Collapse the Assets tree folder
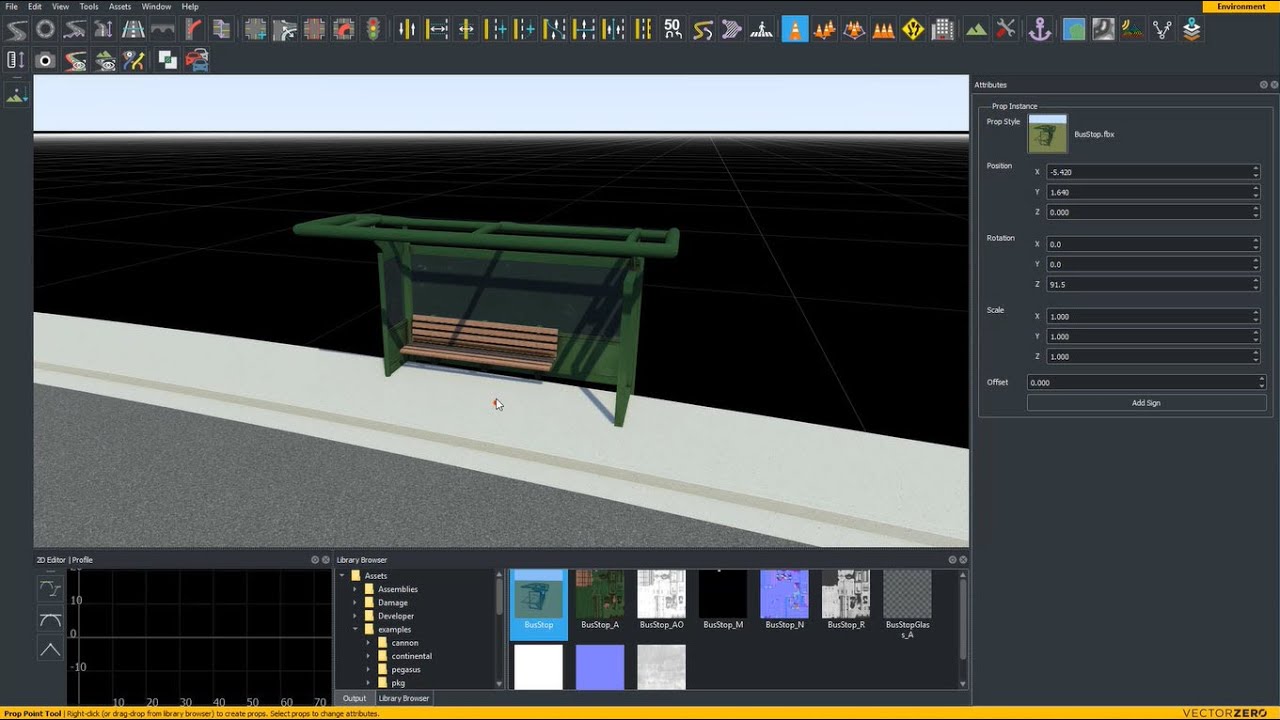 [x=342, y=576]
